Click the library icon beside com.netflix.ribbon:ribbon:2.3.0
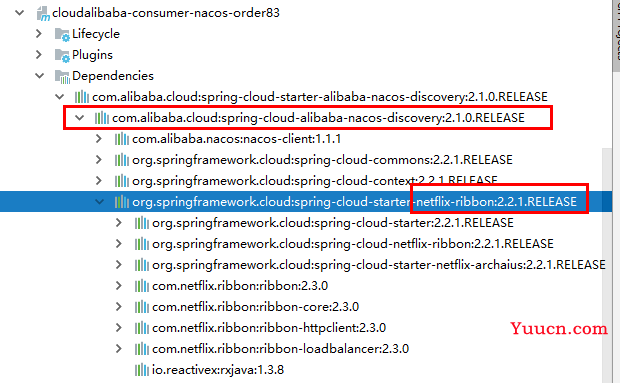This screenshot has height=383, width=620. point(142,286)
